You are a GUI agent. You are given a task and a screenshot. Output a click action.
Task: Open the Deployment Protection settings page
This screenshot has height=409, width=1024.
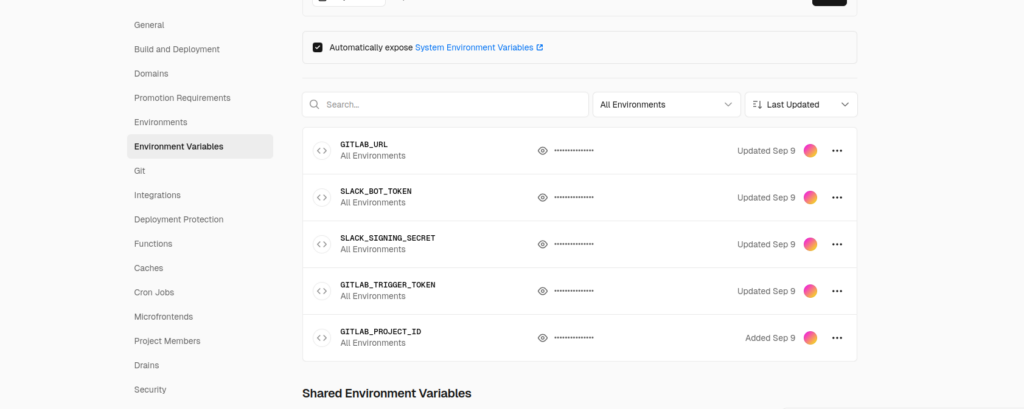pos(179,219)
